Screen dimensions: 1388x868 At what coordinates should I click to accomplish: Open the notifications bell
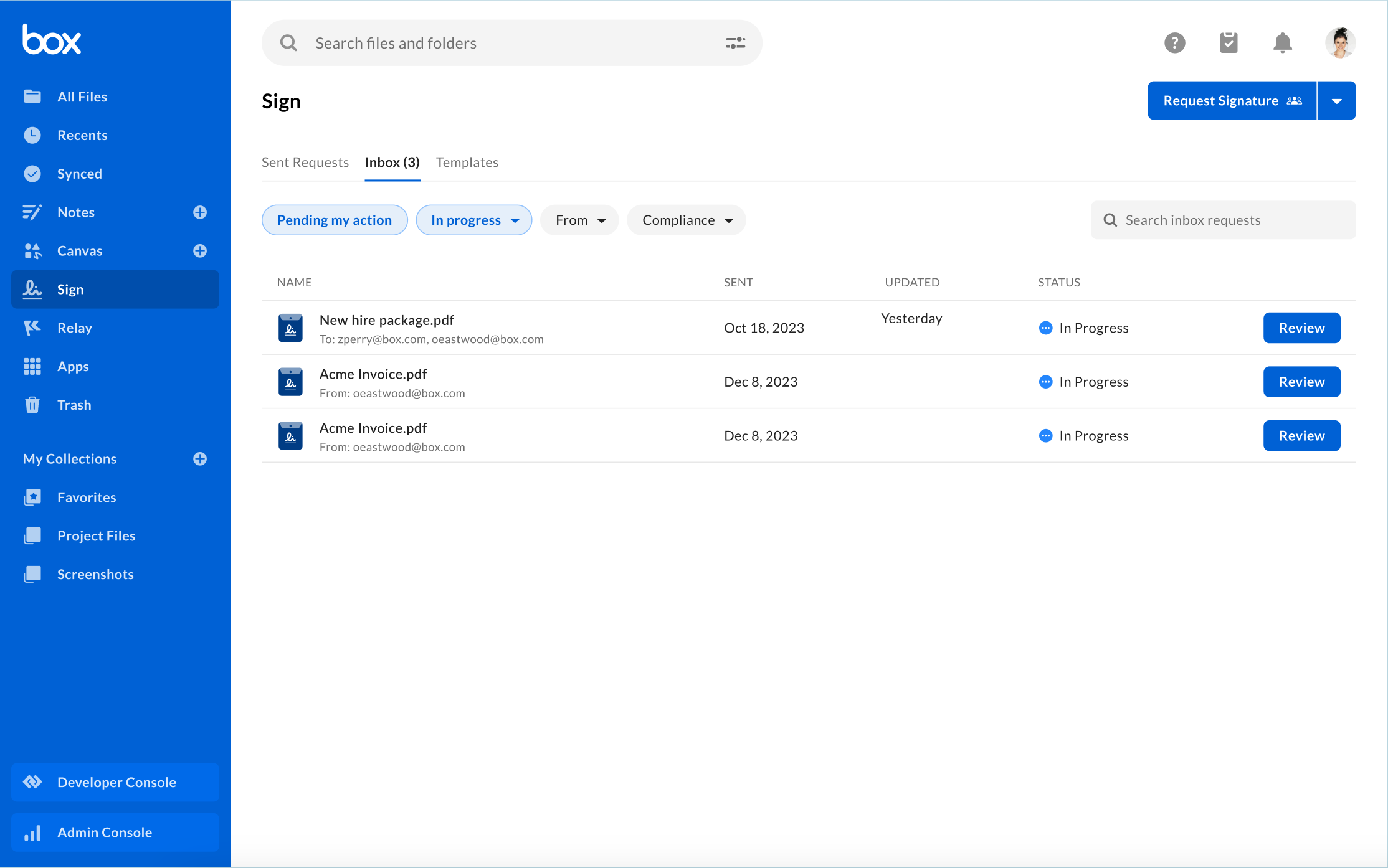point(1282,43)
